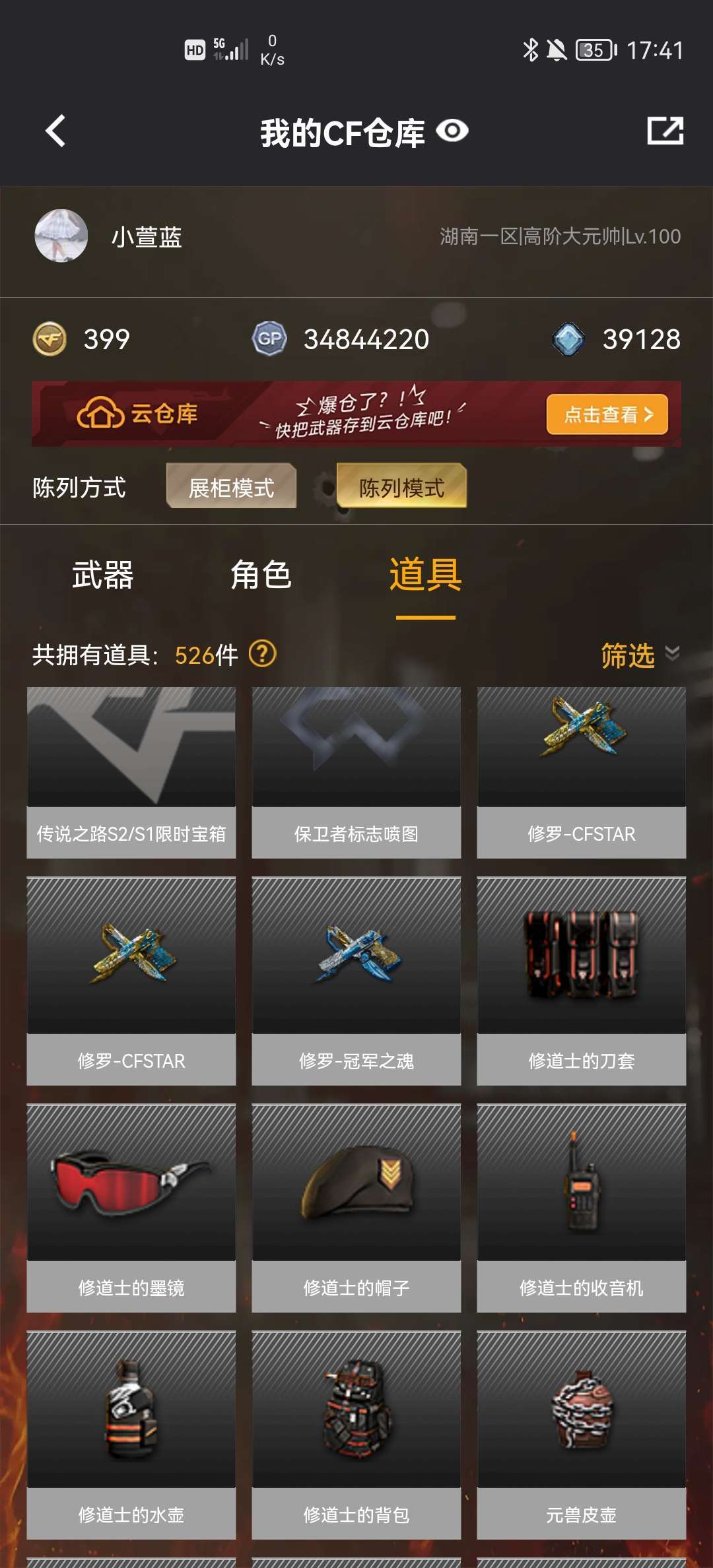Toggle the eye visibility icon beside title

point(453,131)
